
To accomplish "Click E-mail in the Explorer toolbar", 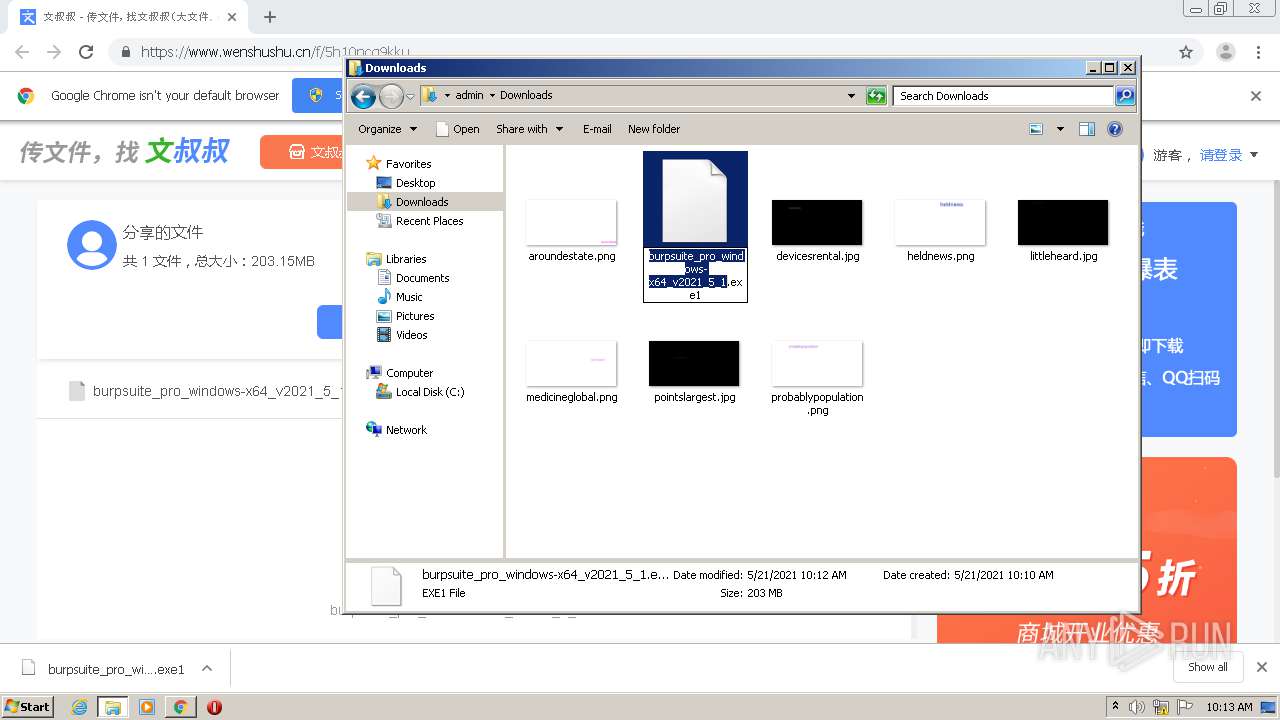I will (x=597, y=129).
